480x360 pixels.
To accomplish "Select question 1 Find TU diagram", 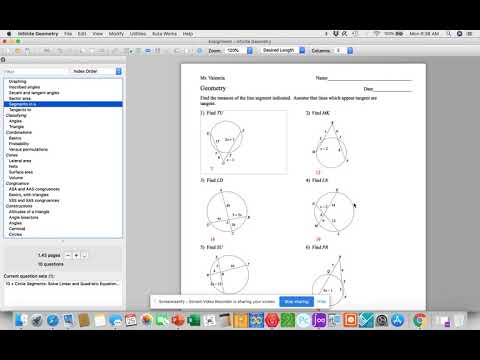I will coord(244,142).
